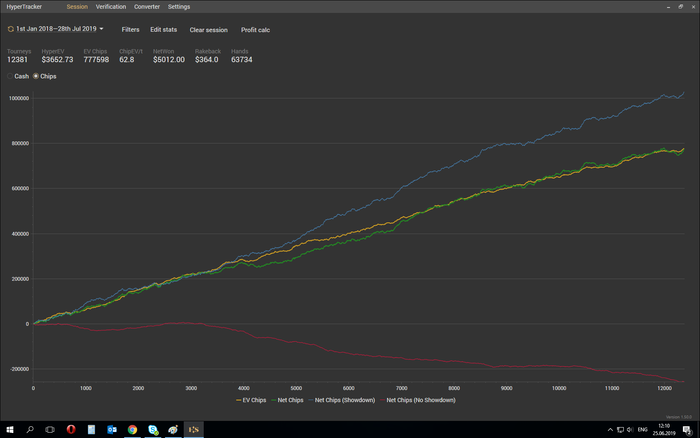Viewport: 700px width, 438px height.
Task: Open the date range dropdown arrow
Action: 101,29
